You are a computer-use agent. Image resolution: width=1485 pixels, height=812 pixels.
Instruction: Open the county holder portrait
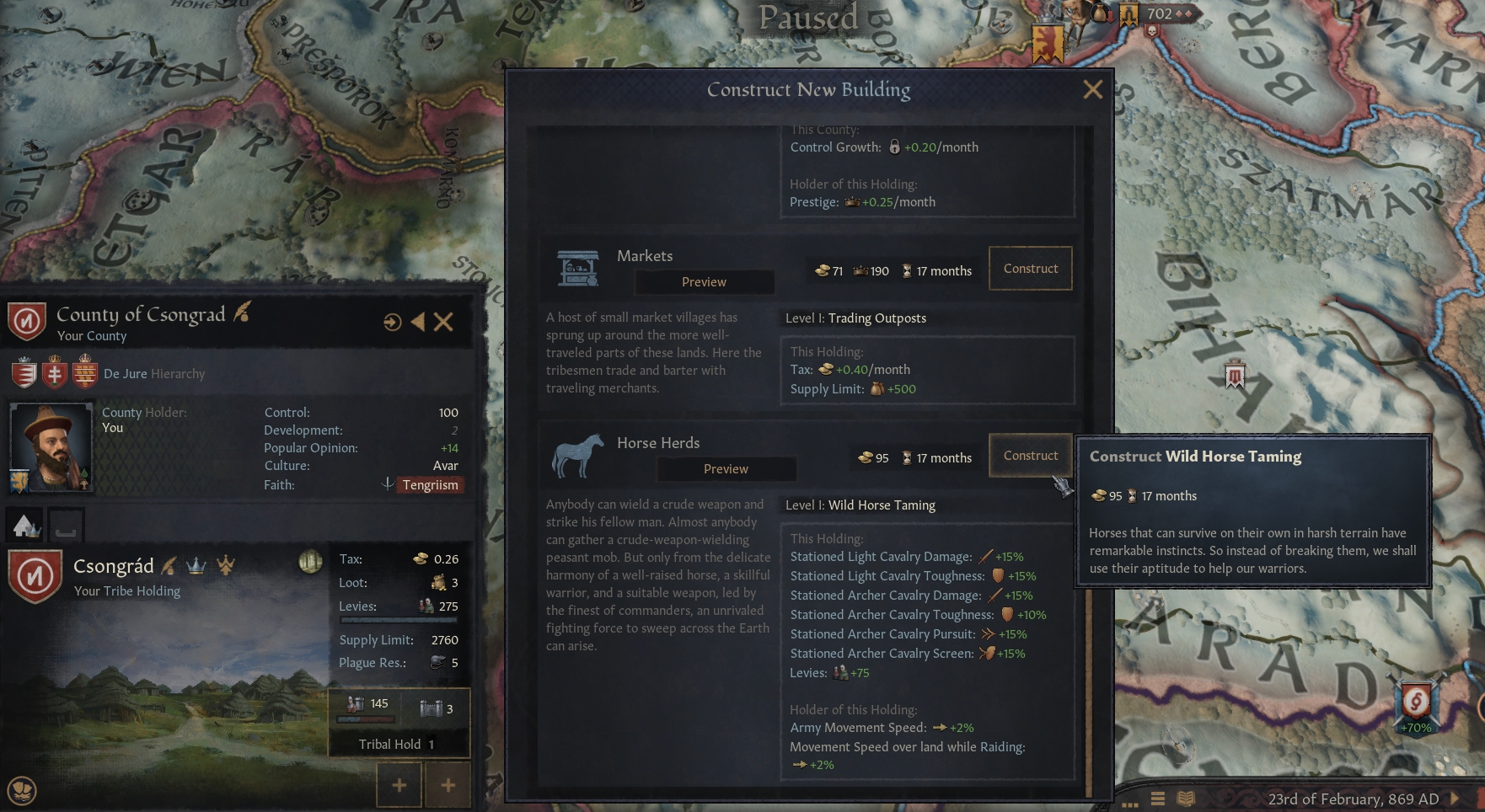point(51,447)
